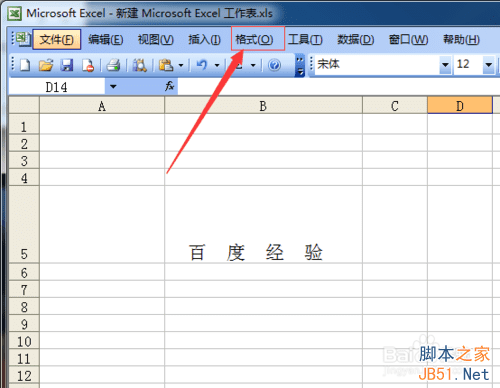The height and width of the screenshot is (388, 500).
Task: Select row 12 header
Action: pos(24,375)
